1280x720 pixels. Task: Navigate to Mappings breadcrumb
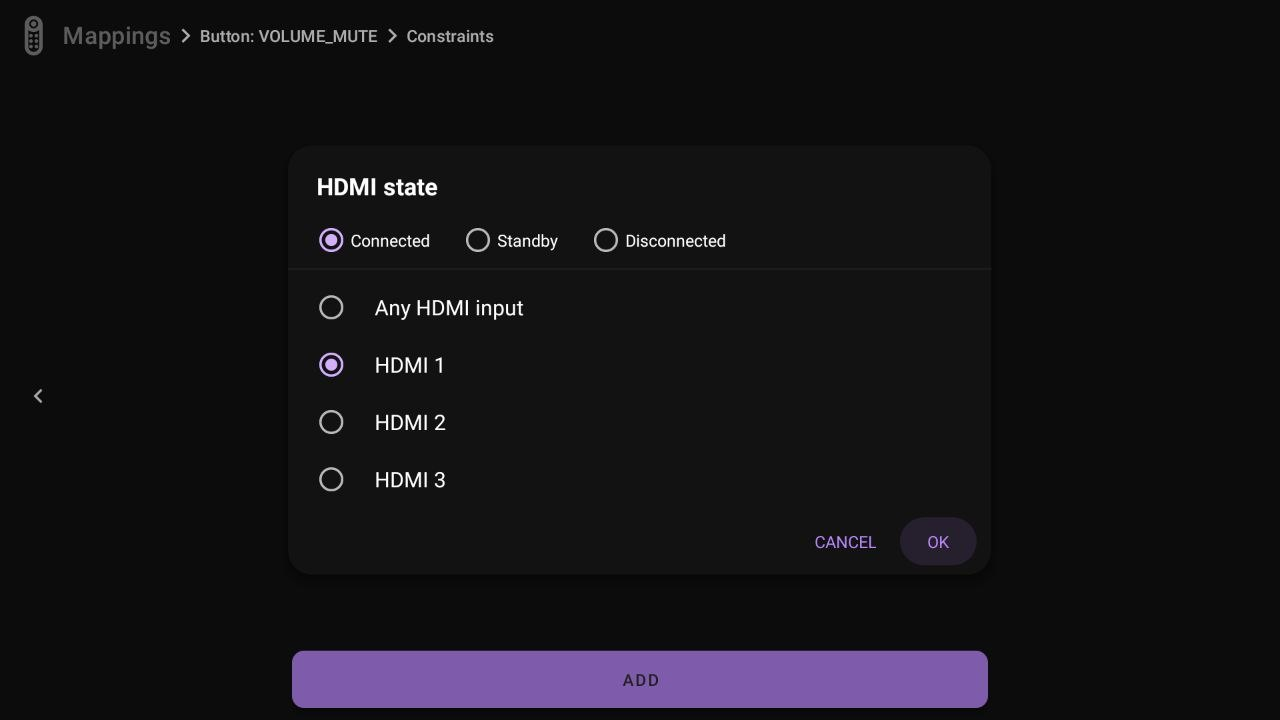tap(116, 36)
